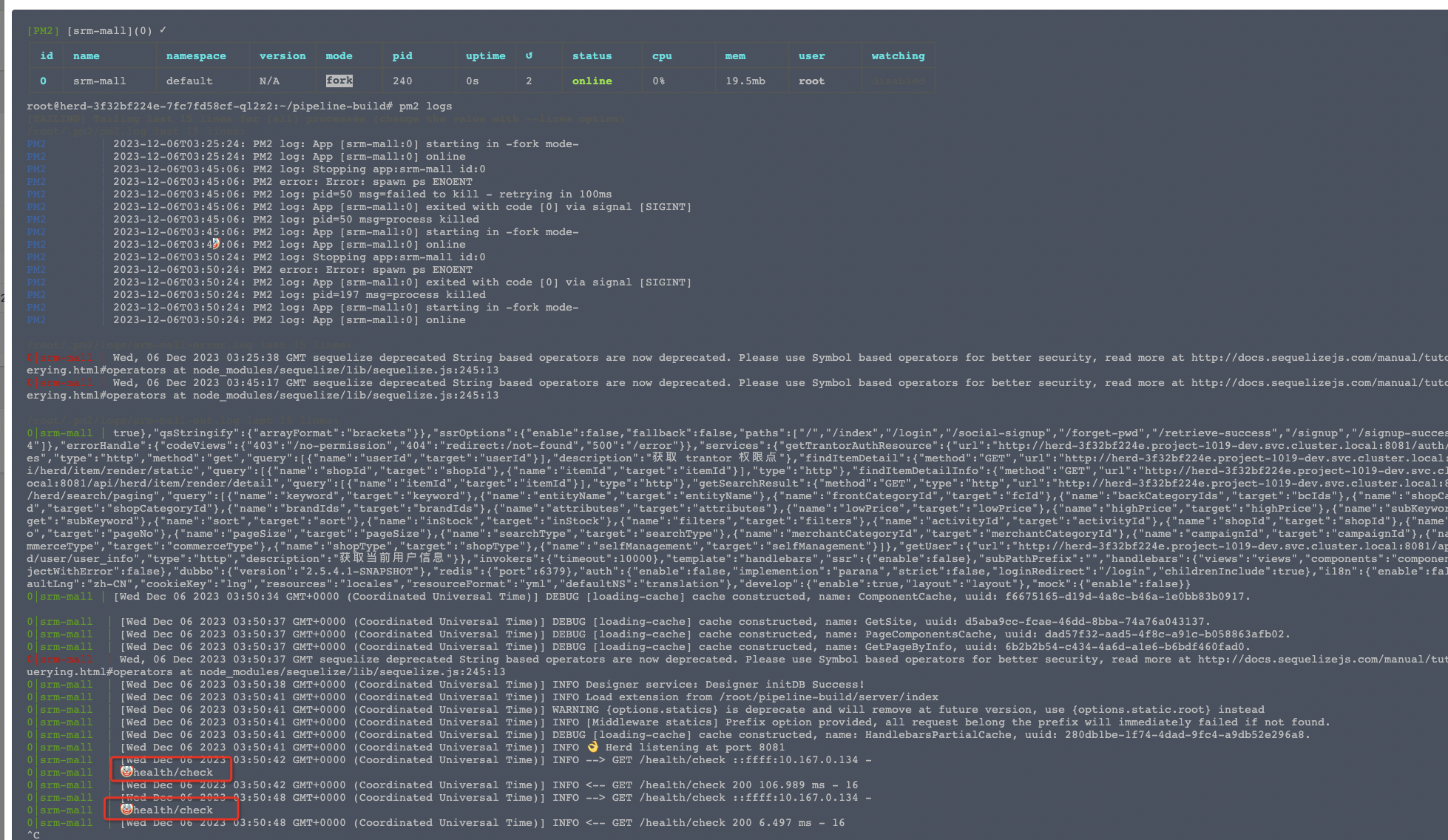The image size is (1448, 840).
Task: Click the green [PM2] tag at top
Action: coord(43,31)
